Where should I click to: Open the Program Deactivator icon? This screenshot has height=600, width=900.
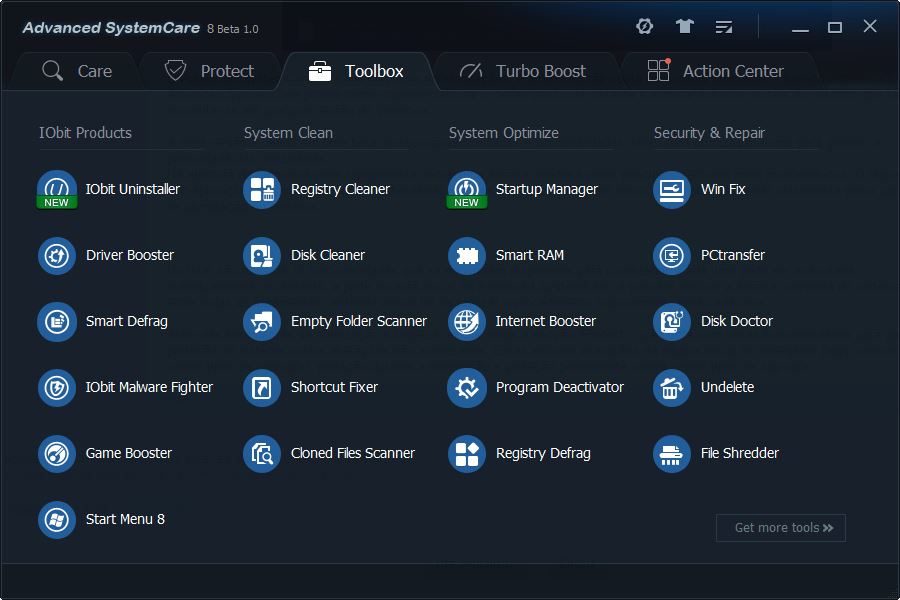point(467,388)
